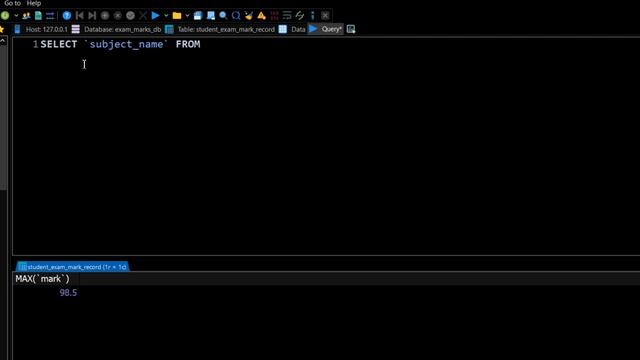Open the blue Help question-mark icon
This screenshot has height=360, width=640.
pyautogui.click(x=67, y=16)
